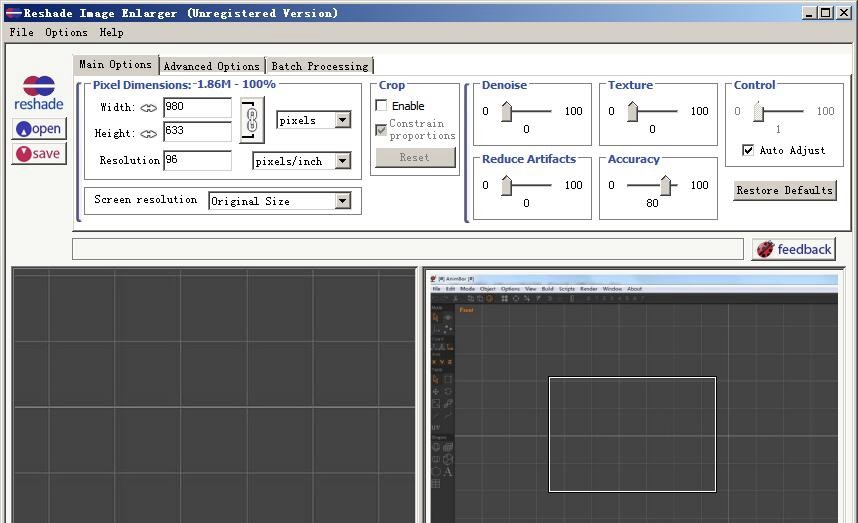The width and height of the screenshot is (858, 523).
Task: Click the Control slider handle
Action: point(758,111)
